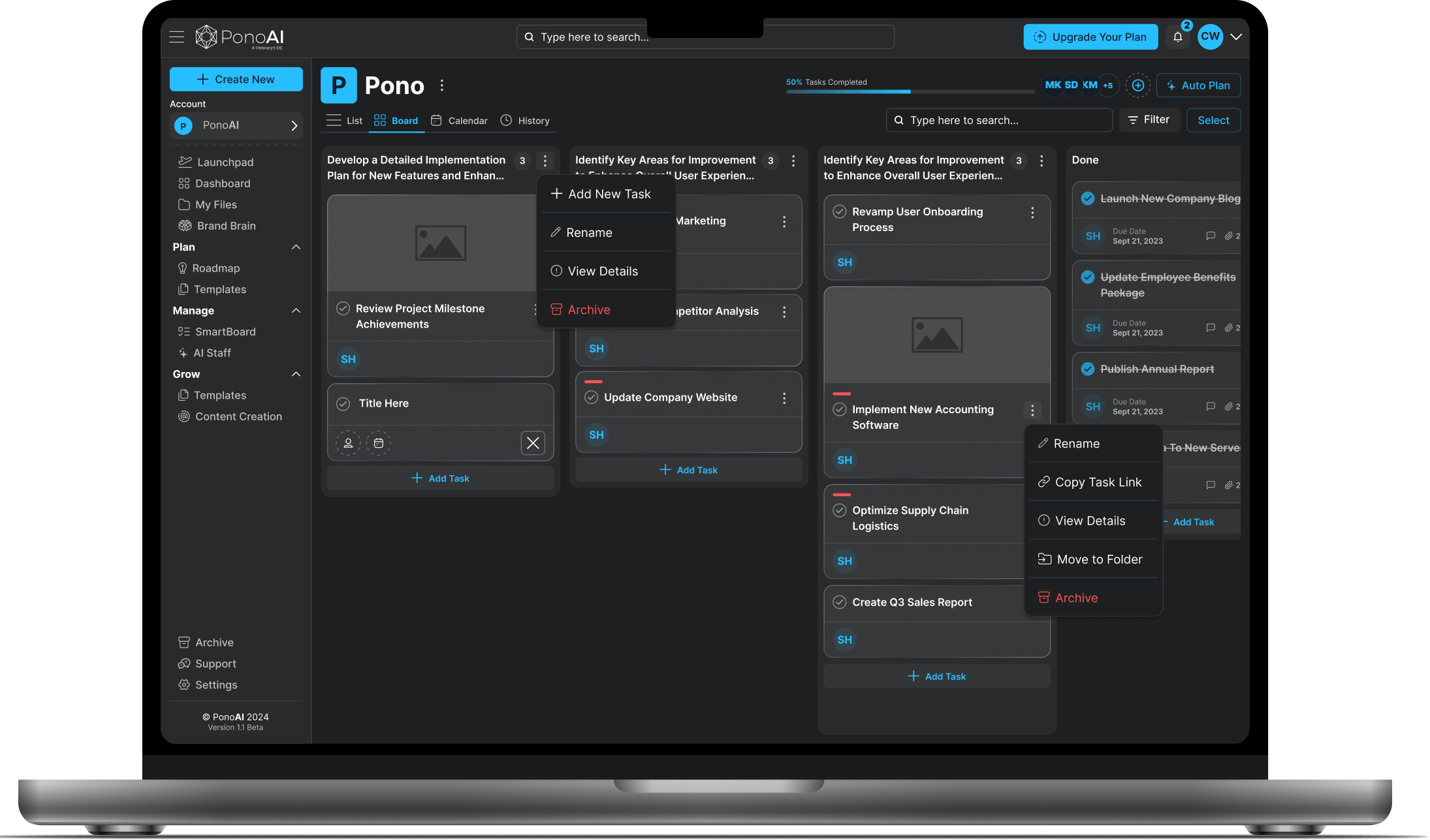Viewport: 1430px width, 840px height.
Task: Mark Update Company Website task complete
Action: (x=592, y=397)
